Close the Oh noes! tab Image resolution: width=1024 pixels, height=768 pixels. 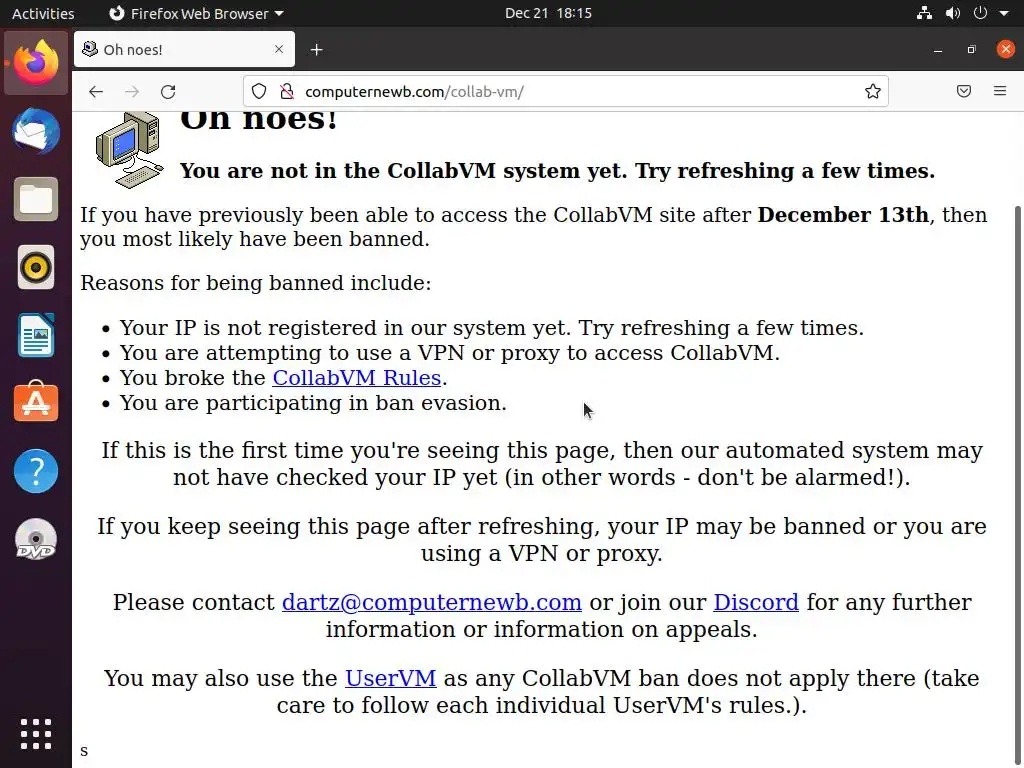pyautogui.click(x=279, y=49)
